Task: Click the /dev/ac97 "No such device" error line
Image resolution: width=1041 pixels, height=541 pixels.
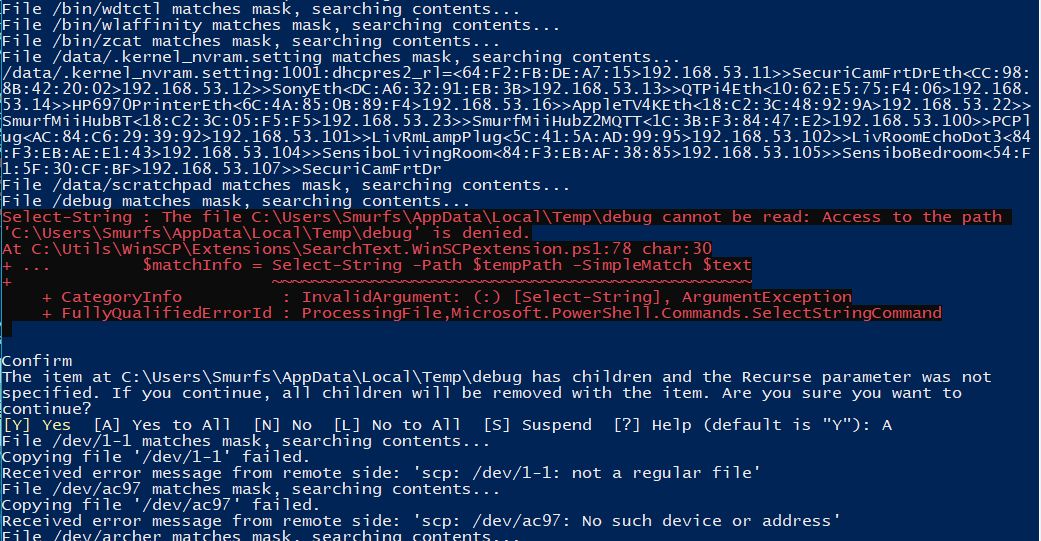Action: [x=420, y=521]
